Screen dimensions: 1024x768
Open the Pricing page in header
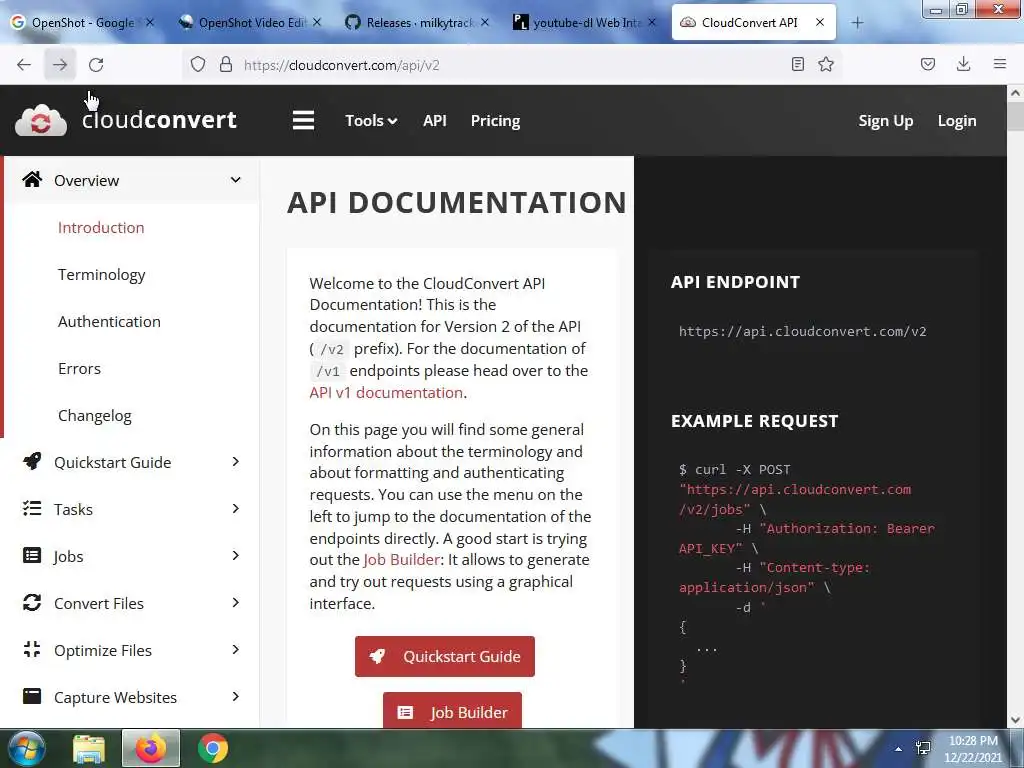point(496,121)
